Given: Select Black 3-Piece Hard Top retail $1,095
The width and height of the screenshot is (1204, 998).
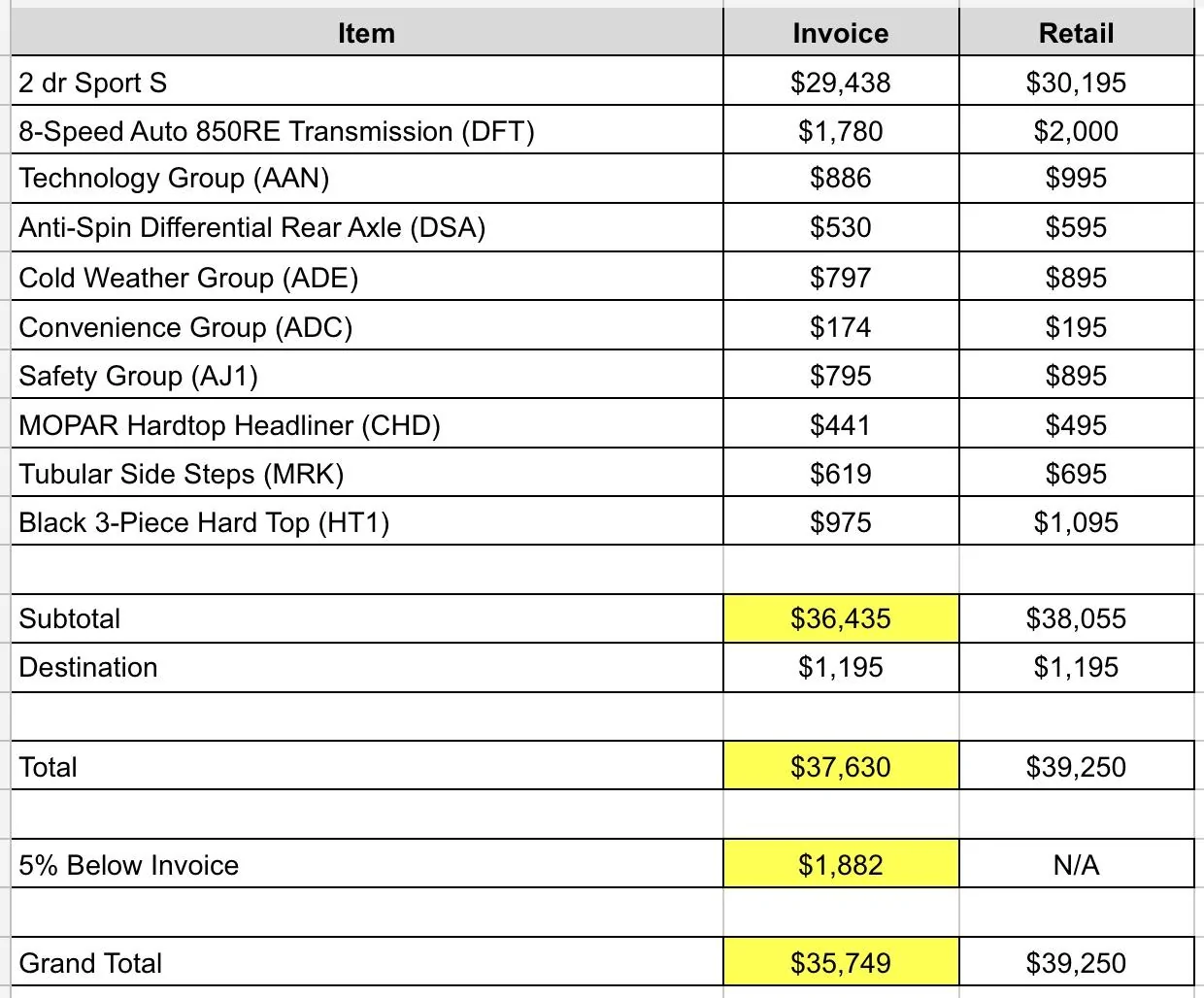Looking at the screenshot, I should click(x=1076, y=521).
